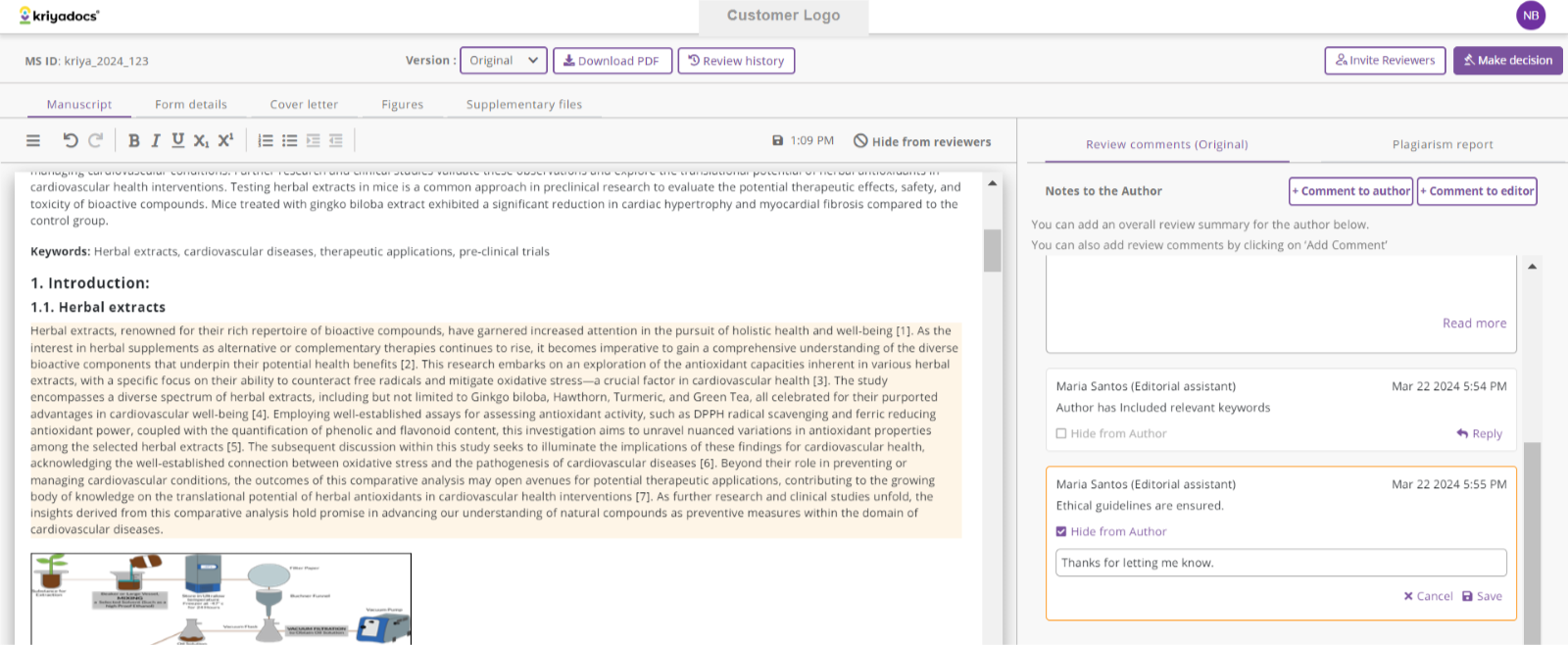1568x645 pixels.
Task: Cancel the reply being written
Action: [x=1428, y=596]
